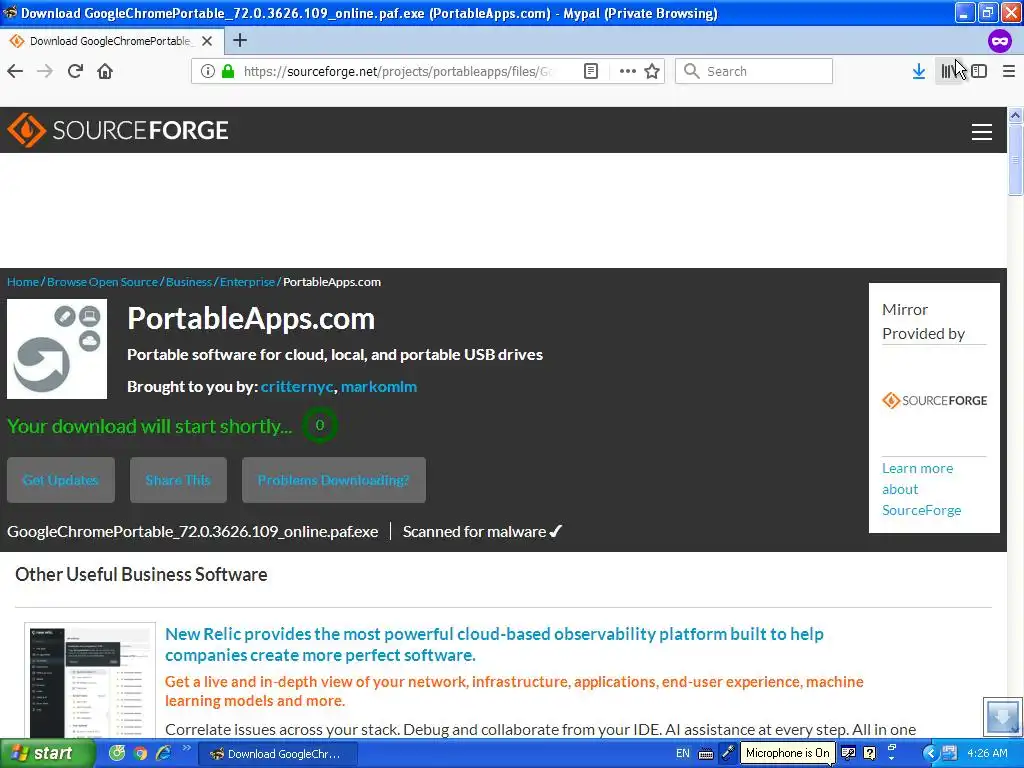Image resolution: width=1024 pixels, height=768 pixels.
Task: Click the SourceForge logo in header
Action: click(118, 130)
